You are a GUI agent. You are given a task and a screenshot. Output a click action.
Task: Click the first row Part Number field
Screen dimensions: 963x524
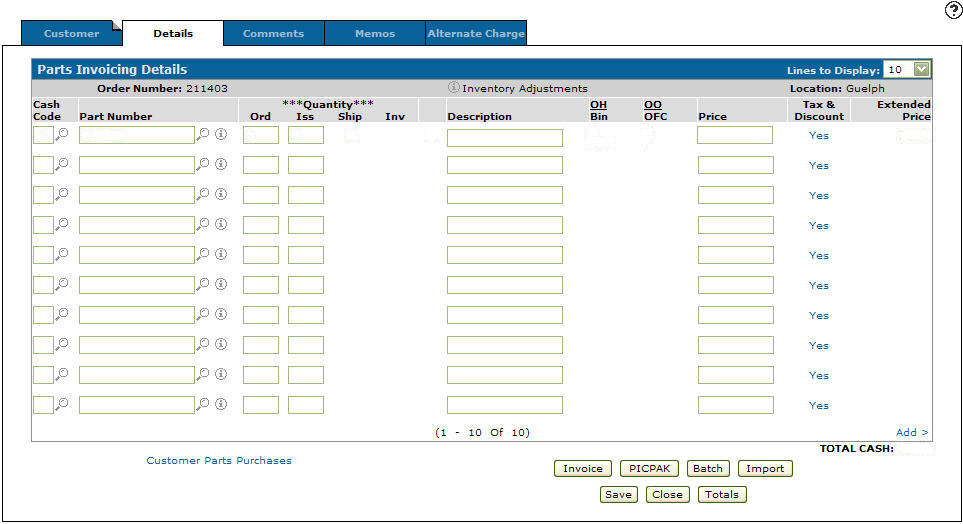pyautogui.click(x=136, y=135)
